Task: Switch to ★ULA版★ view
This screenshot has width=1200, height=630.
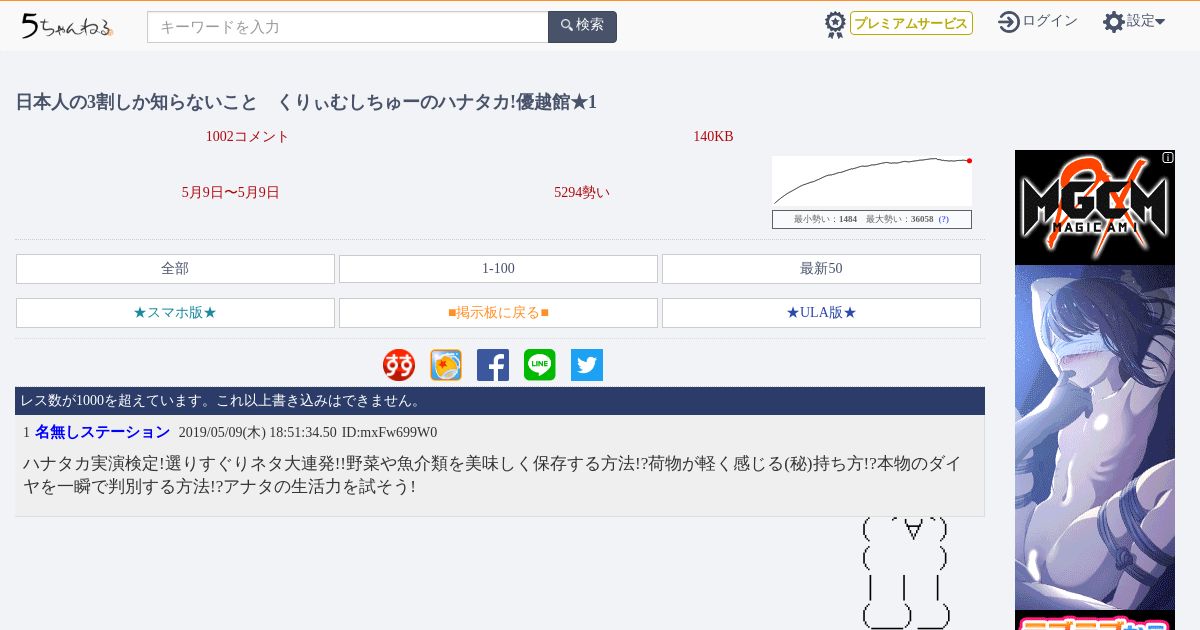Action: 821,313
